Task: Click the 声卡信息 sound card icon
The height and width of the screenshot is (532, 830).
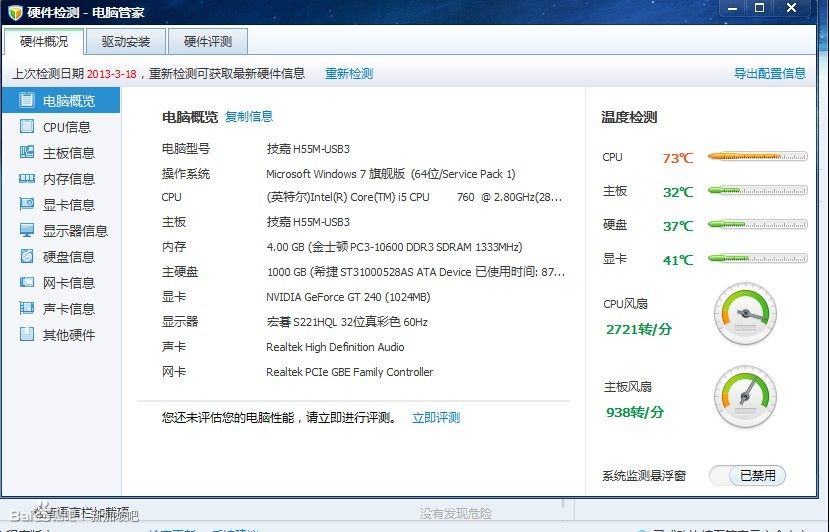Action: point(26,308)
